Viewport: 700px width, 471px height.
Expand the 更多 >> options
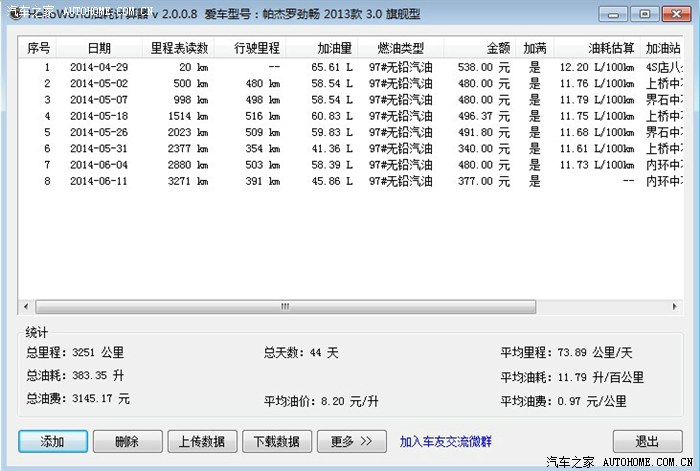[x=351, y=441]
